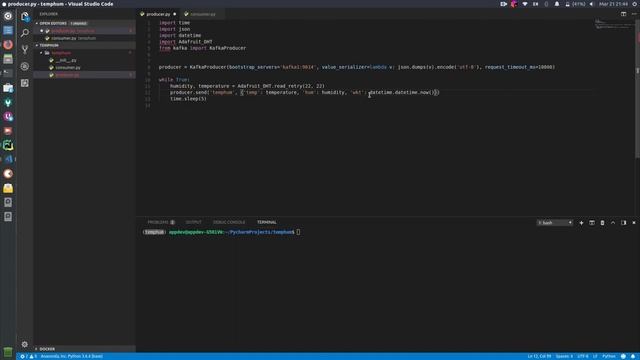This screenshot has height=360, width=640.
Task: Switch to the Output panel tab
Action: coord(193,222)
